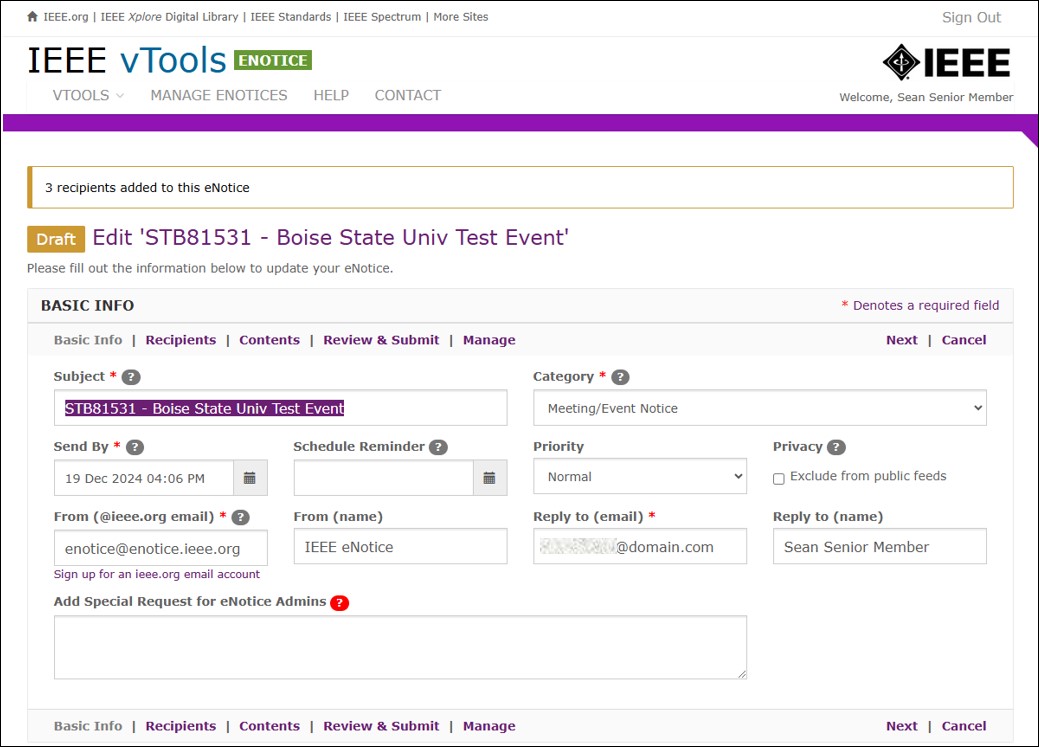Image resolution: width=1039 pixels, height=747 pixels.
Task: Open Sign up for an ieee.org email account
Action: (x=157, y=575)
